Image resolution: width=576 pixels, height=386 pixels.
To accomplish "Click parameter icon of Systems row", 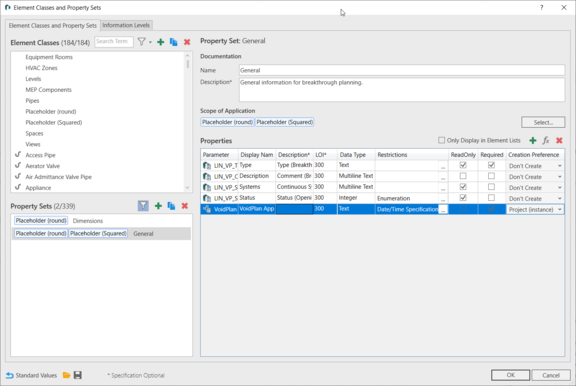I will (207, 187).
